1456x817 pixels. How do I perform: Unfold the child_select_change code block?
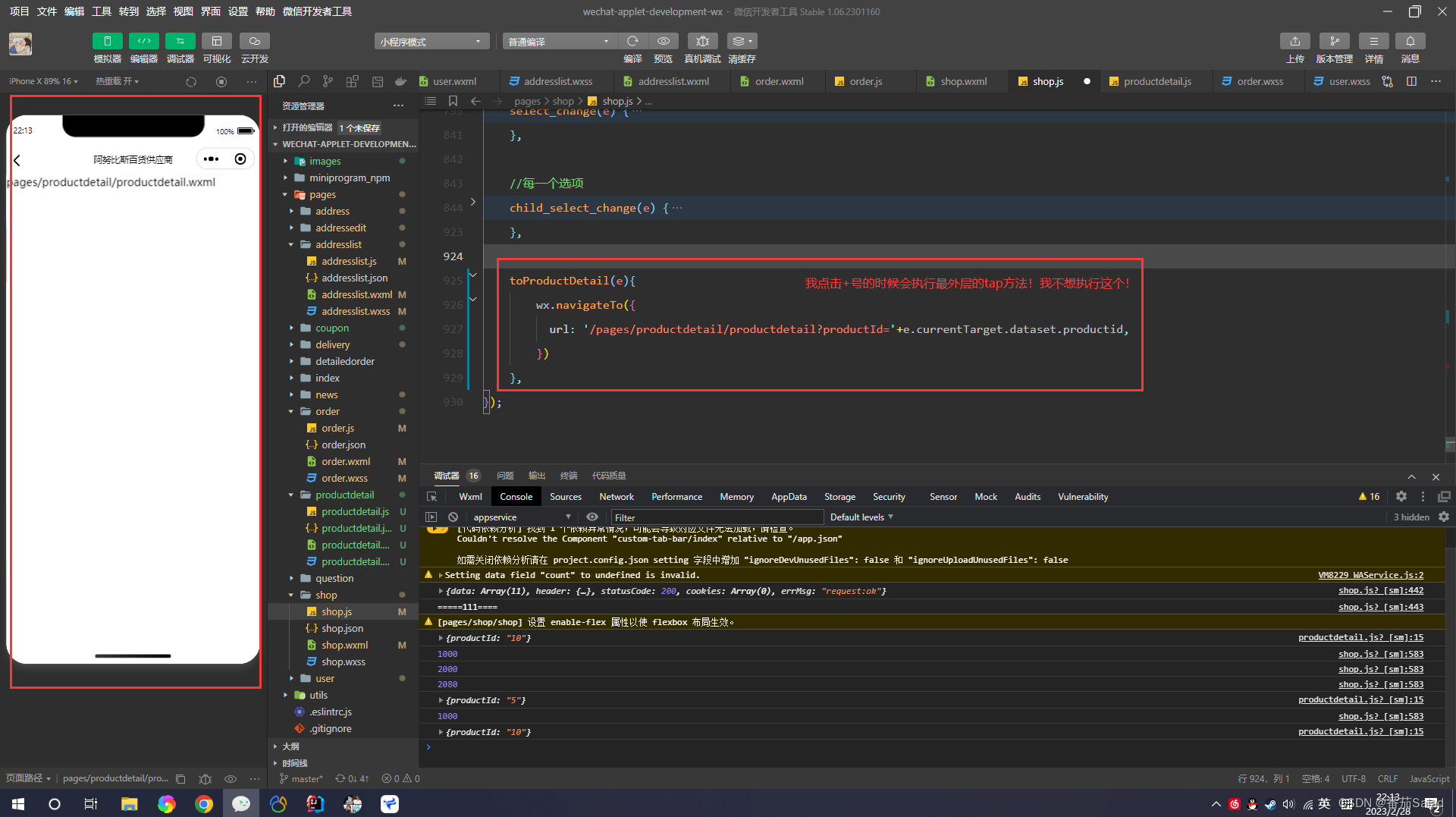coord(473,202)
